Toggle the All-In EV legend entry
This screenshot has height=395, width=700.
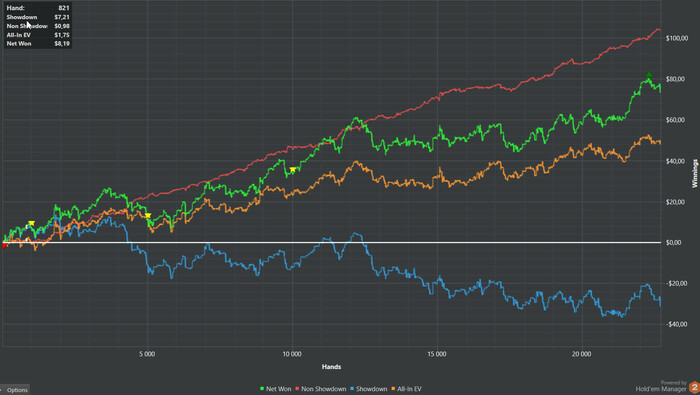[406, 389]
